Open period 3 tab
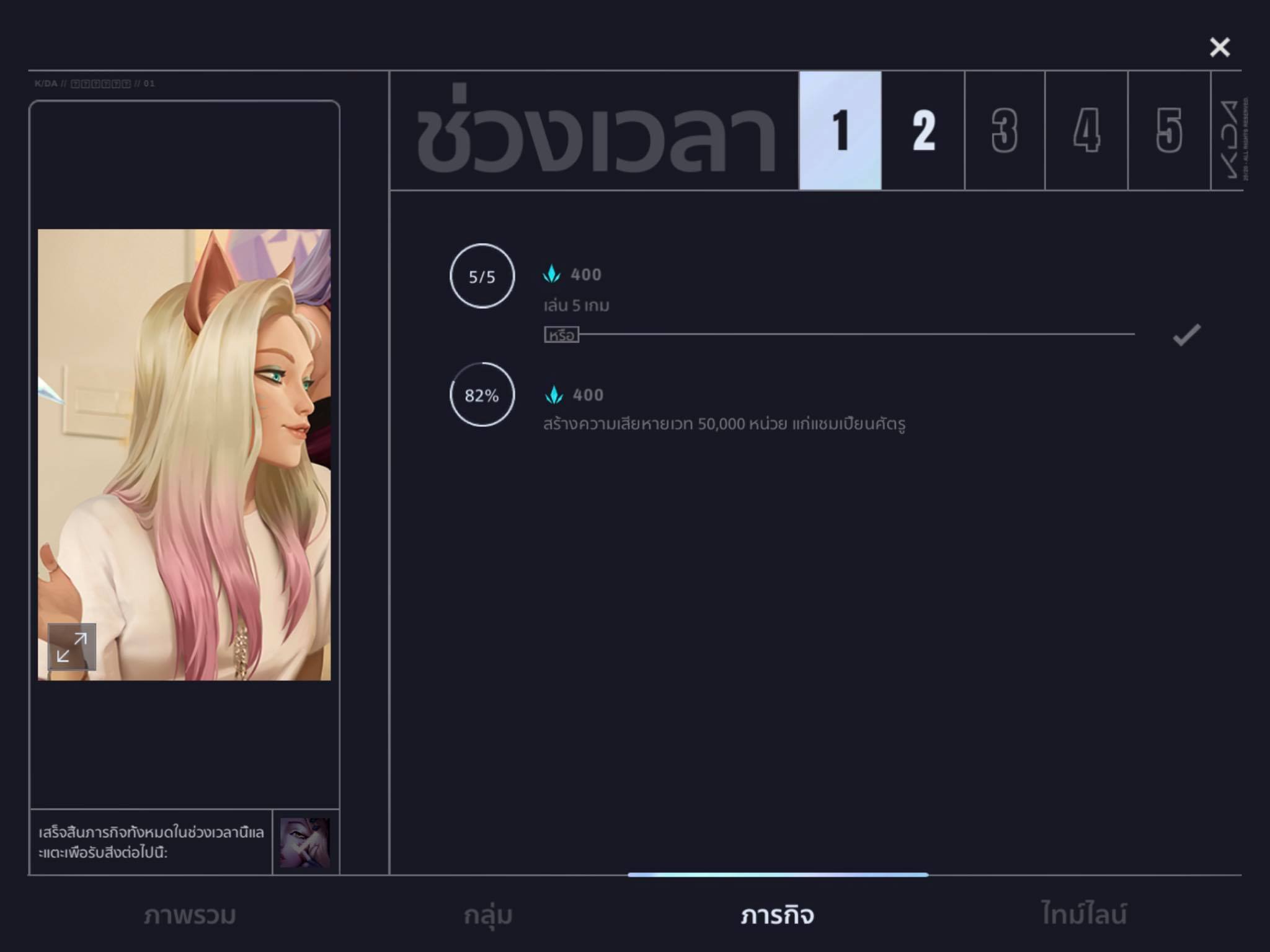 [x=1005, y=130]
